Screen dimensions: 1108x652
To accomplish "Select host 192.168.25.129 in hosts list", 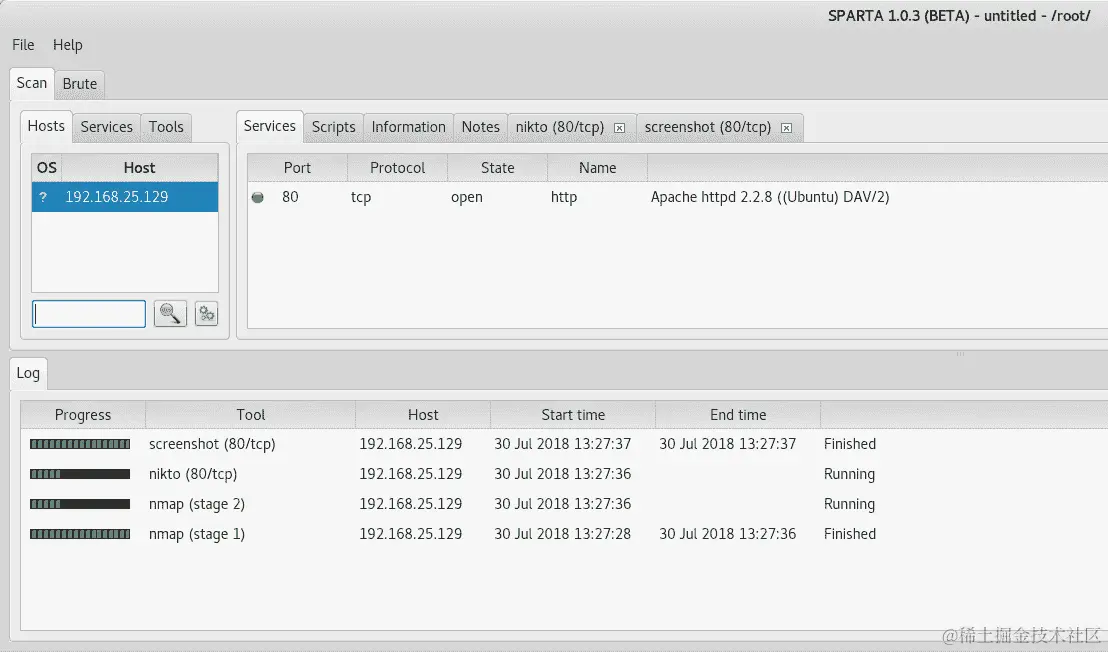I will click(125, 197).
